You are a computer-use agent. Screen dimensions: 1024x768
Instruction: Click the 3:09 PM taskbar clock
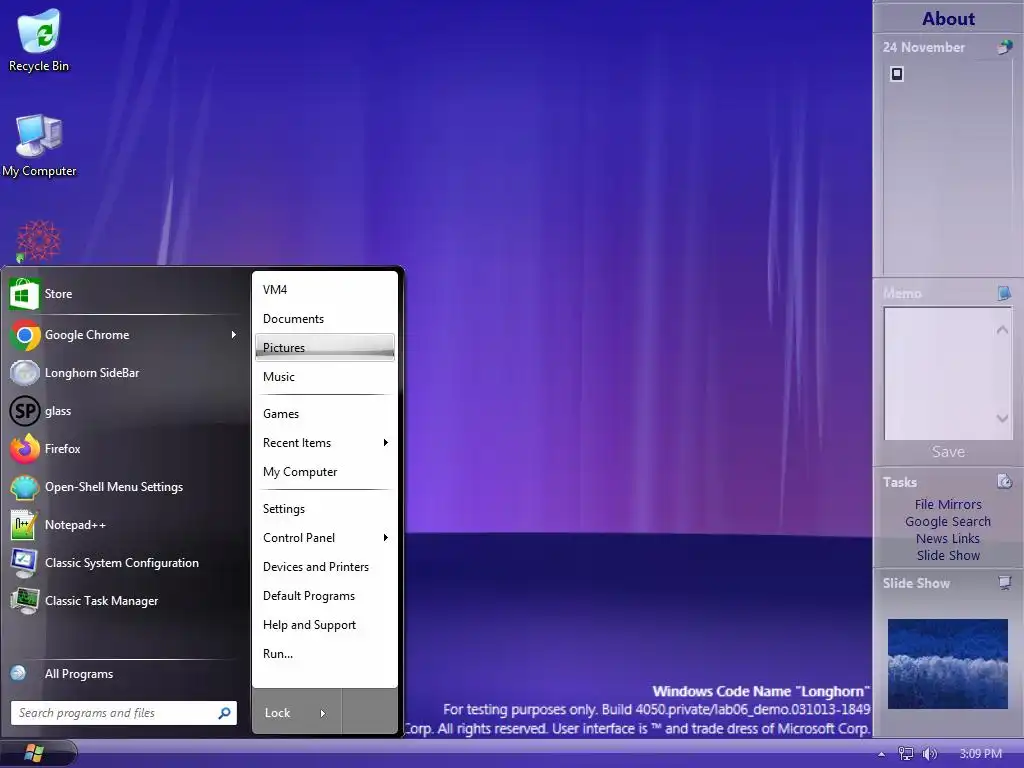(980, 754)
